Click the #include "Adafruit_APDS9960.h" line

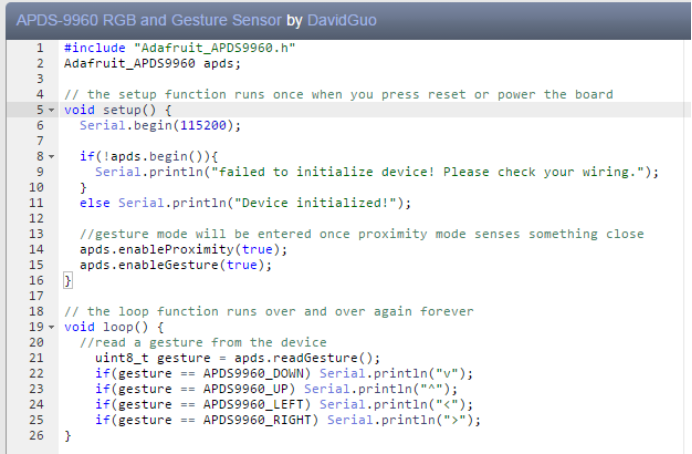[x=180, y=48]
